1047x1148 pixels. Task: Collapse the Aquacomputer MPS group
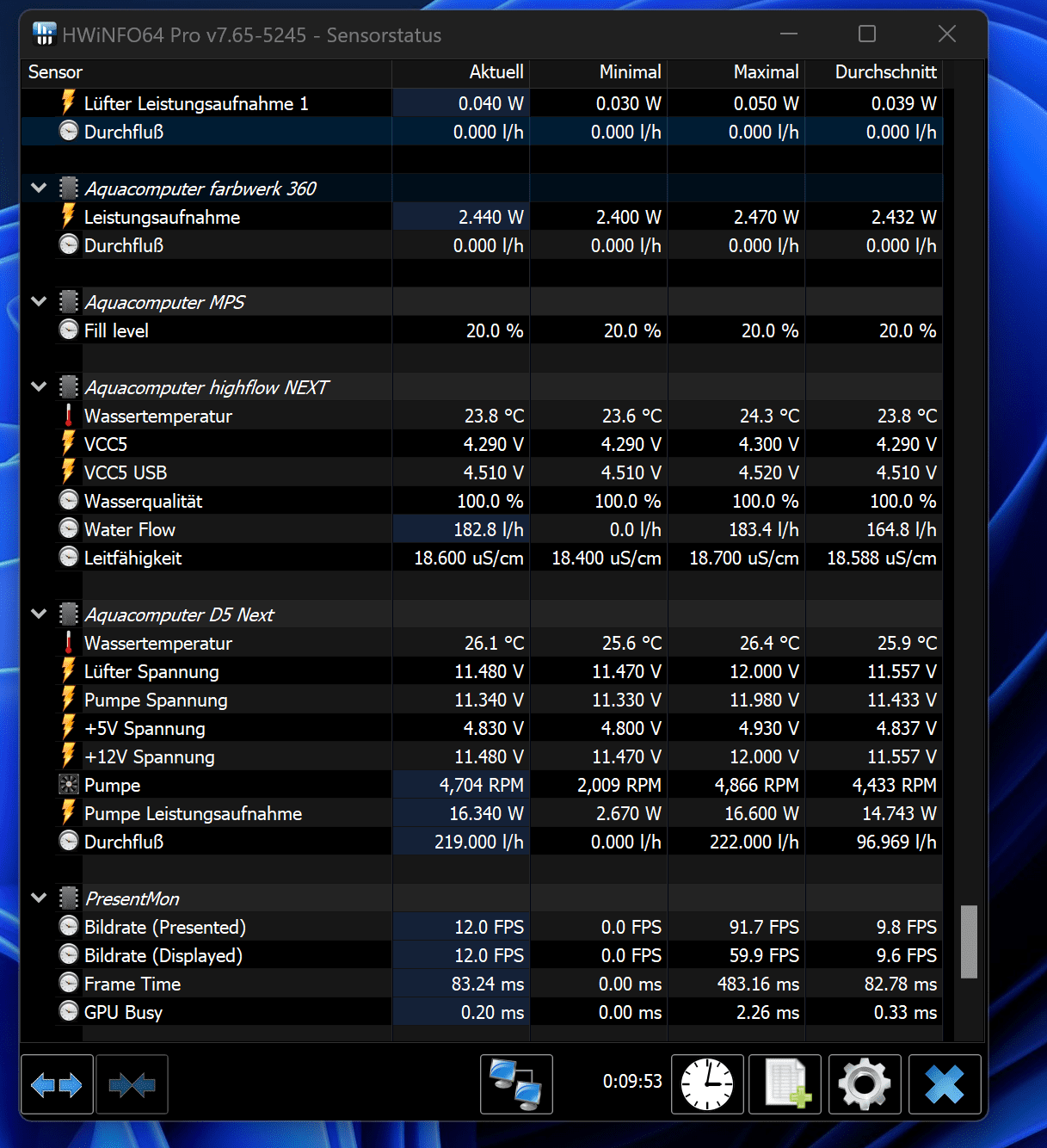tap(39, 301)
